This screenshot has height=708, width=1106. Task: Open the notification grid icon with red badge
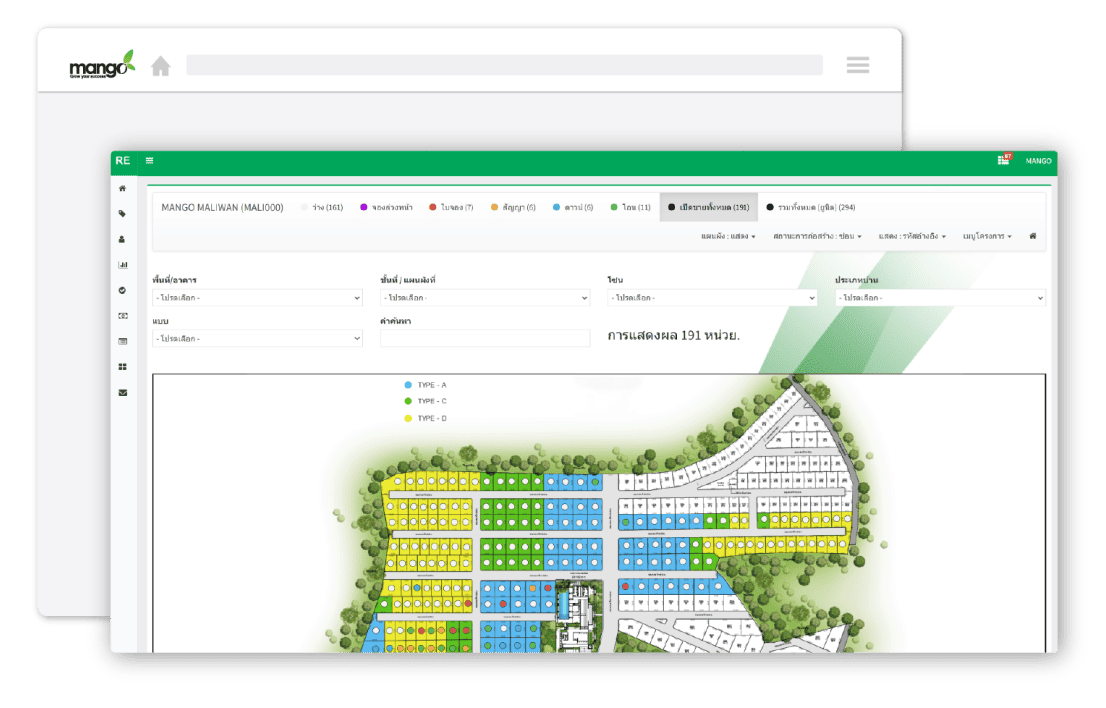[1003, 160]
